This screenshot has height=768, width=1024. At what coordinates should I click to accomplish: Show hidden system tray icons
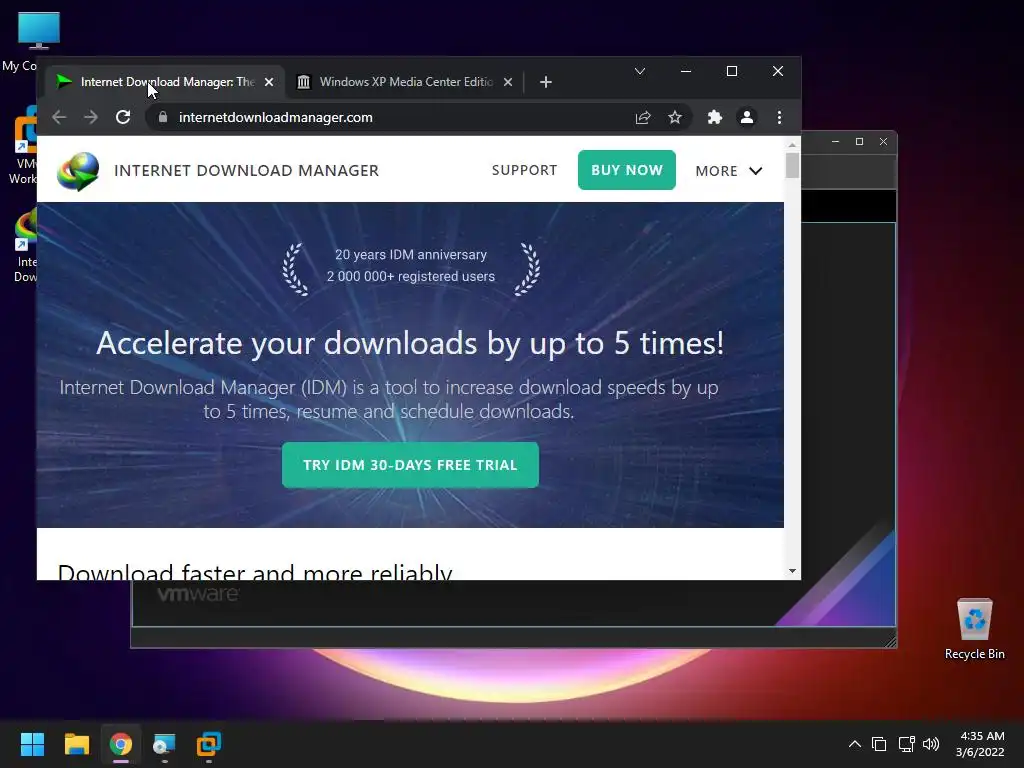click(854, 744)
